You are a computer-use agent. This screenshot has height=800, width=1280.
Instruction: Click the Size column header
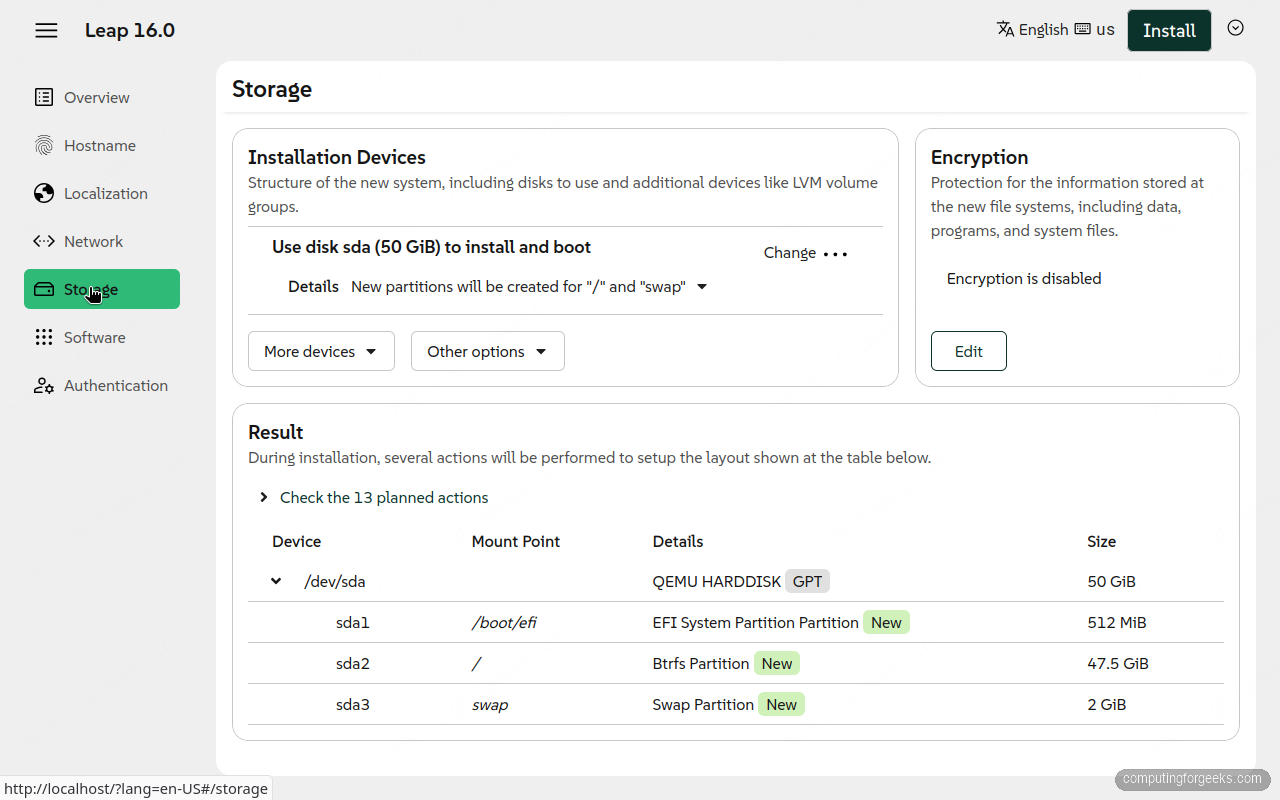click(1102, 541)
